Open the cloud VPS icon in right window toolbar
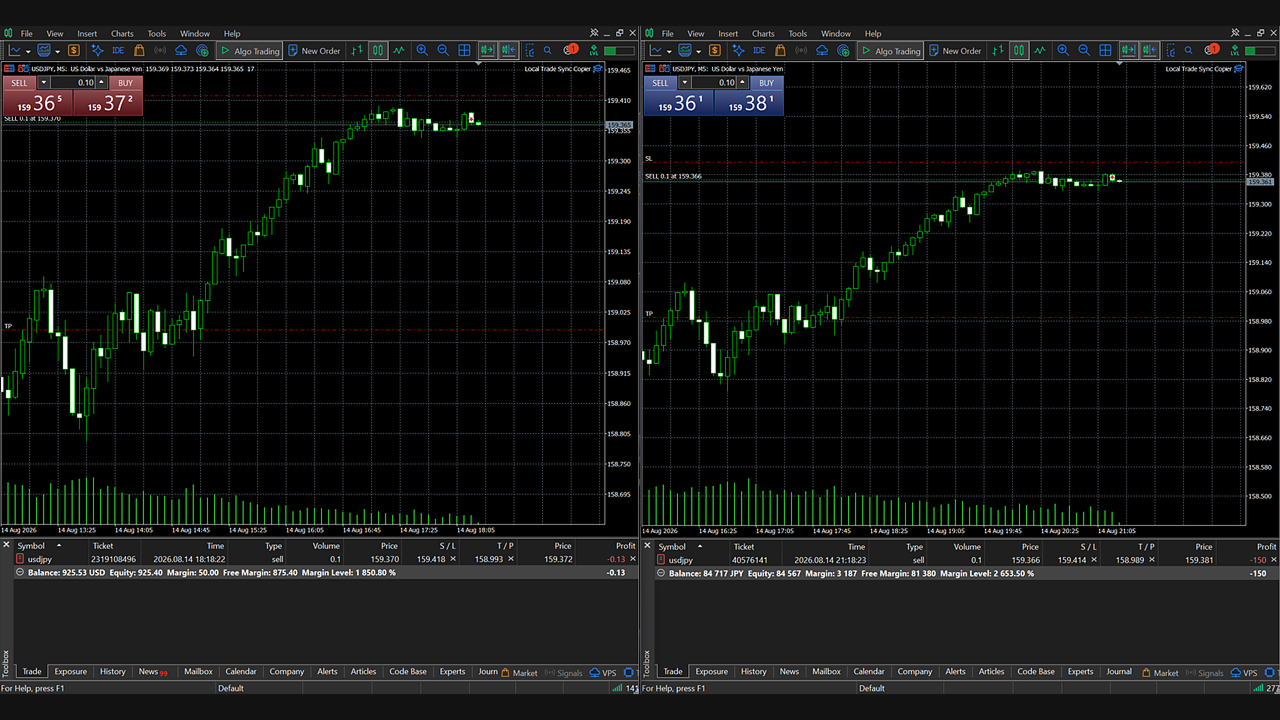This screenshot has width=1280, height=720. point(822,50)
